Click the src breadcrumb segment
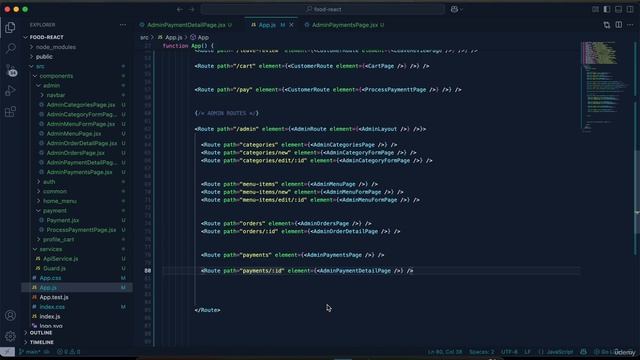This screenshot has height=360, width=640. pyautogui.click(x=144, y=37)
